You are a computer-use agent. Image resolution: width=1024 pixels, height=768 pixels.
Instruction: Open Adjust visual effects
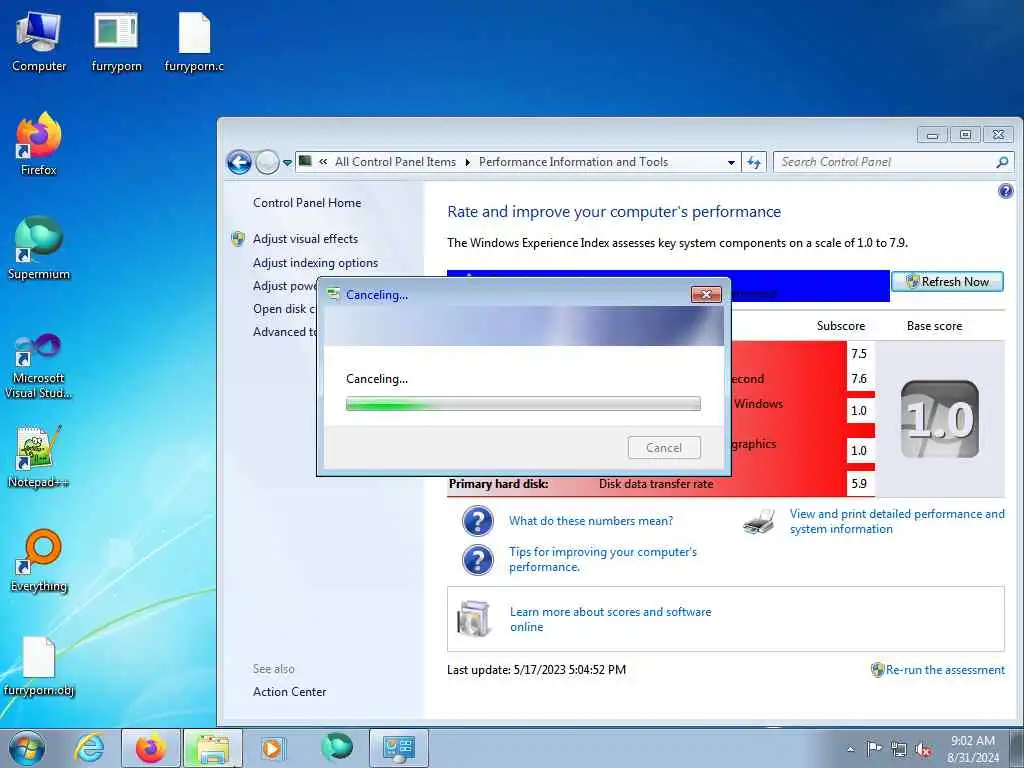pyautogui.click(x=305, y=239)
